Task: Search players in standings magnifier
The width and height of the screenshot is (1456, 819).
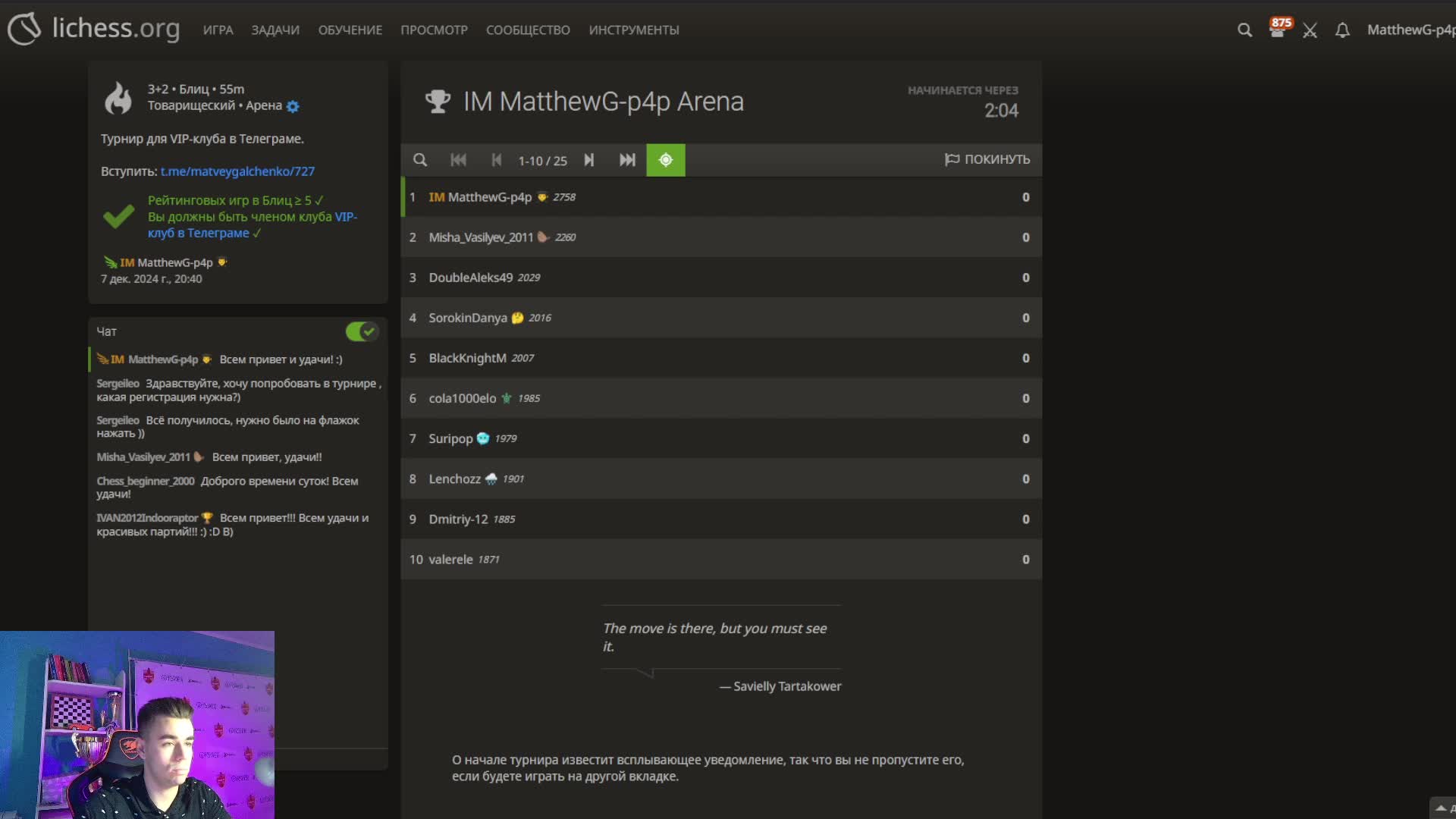Action: 419,160
